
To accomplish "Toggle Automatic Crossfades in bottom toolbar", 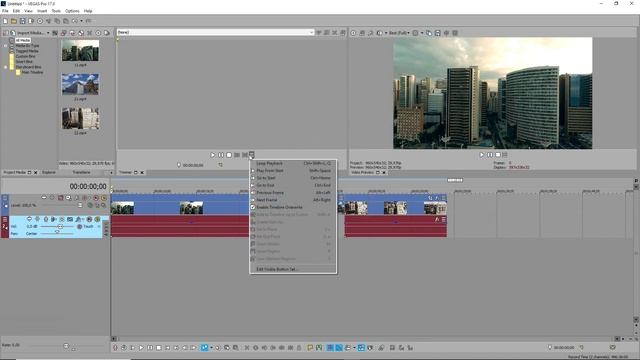I will pyautogui.click(x=339, y=348).
